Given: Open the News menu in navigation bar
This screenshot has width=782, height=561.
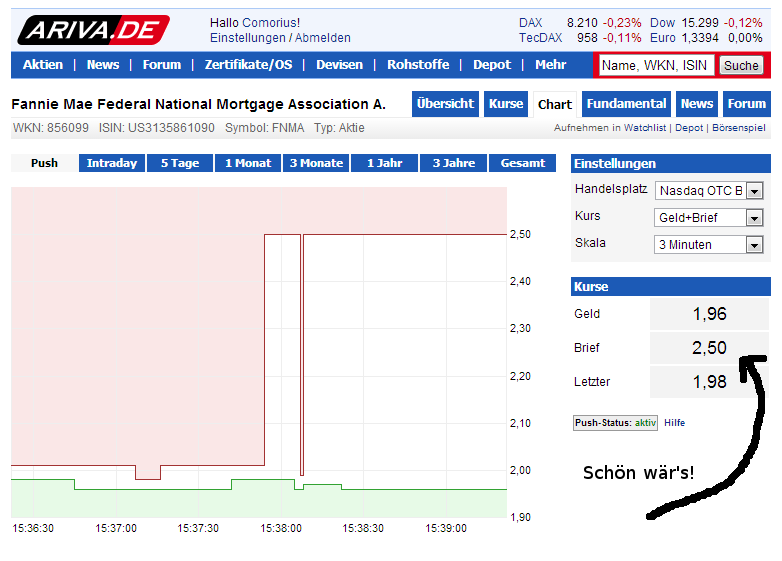Looking at the screenshot, I should coord(103,65).
